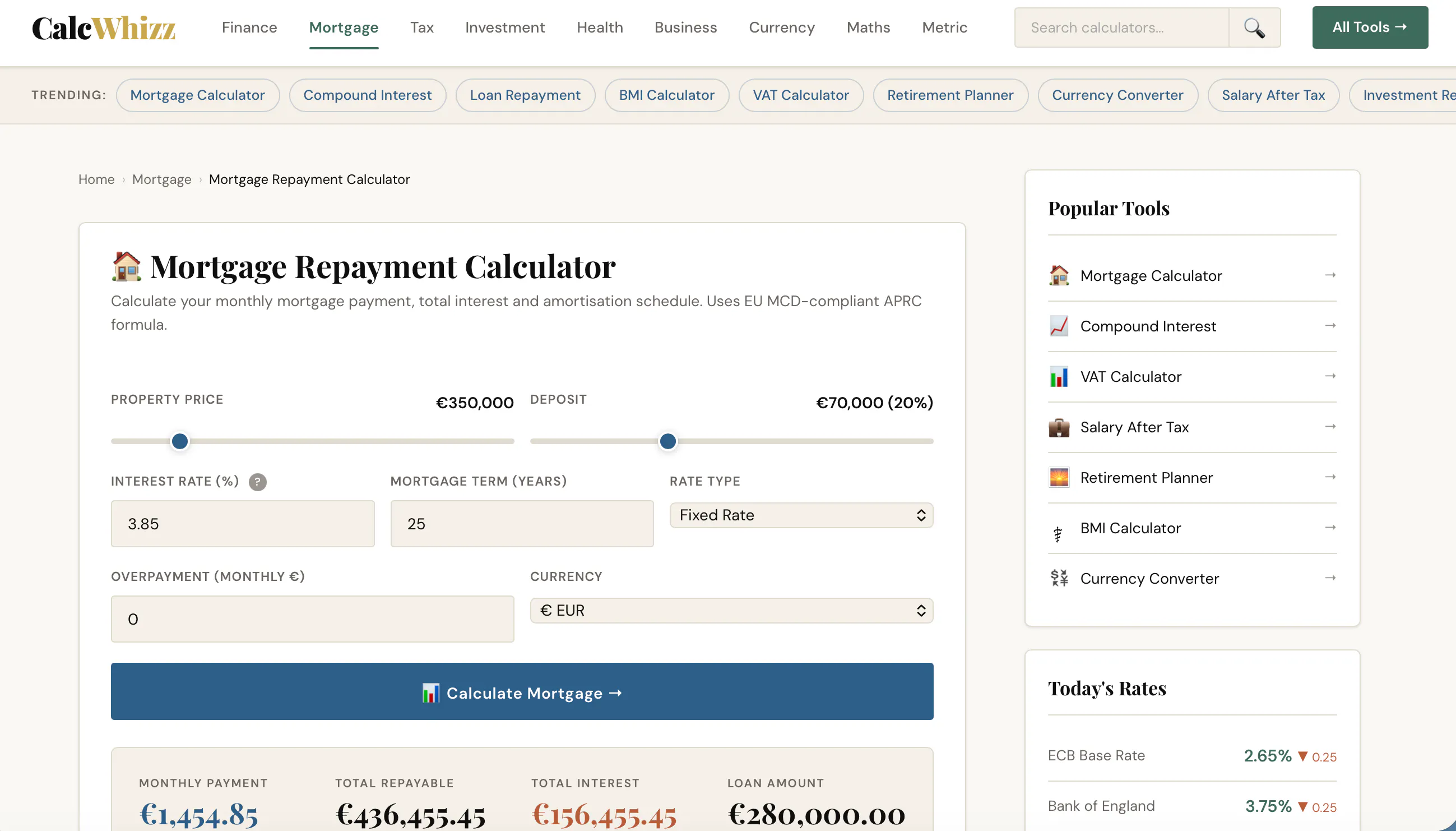Viewport: 1456px width, 831px height.
Task: Go to the Home breadcrumb link
Action: [x=96, y=179]
